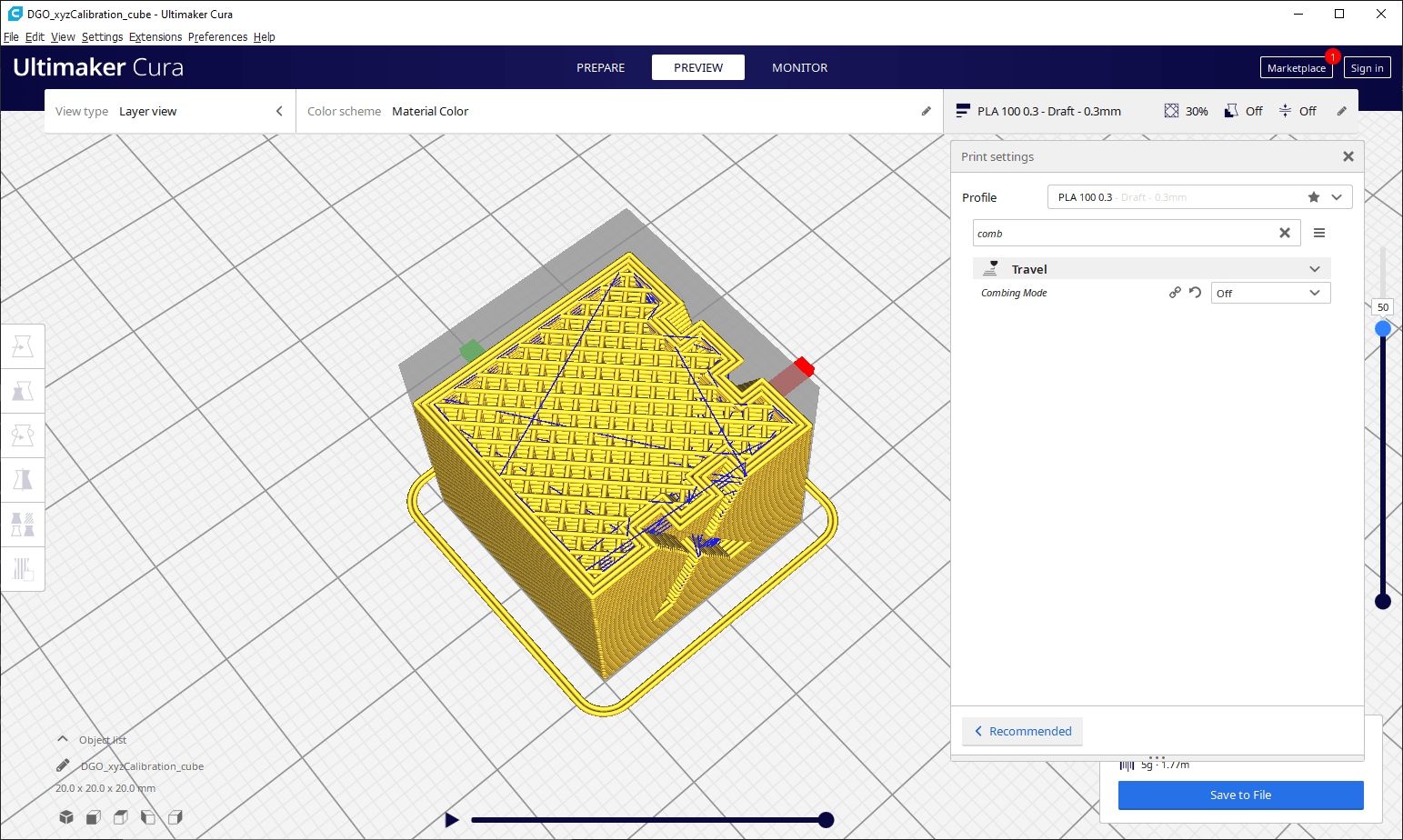Open the View menu
Viewport: 1403px width, 840px height.
63,37
